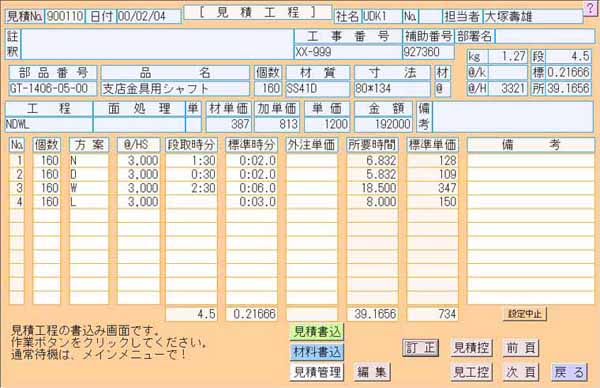Select row 3 plan cell W
This screenshot has height=388, width=600.
click(x=89, y=188)
